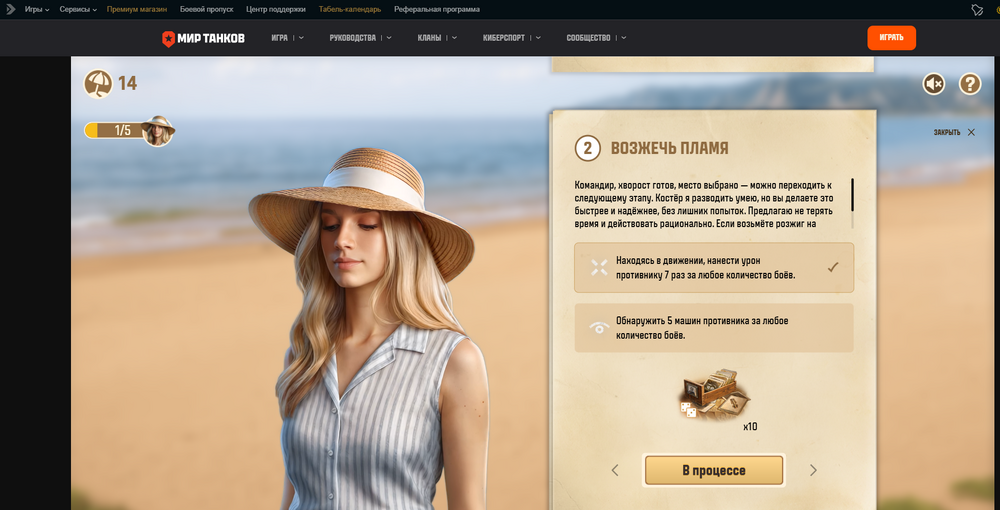Viewport: 1000px width, 510px height.
Task: Expand the Кланы dropdown chevron
Action: point(454,38)
